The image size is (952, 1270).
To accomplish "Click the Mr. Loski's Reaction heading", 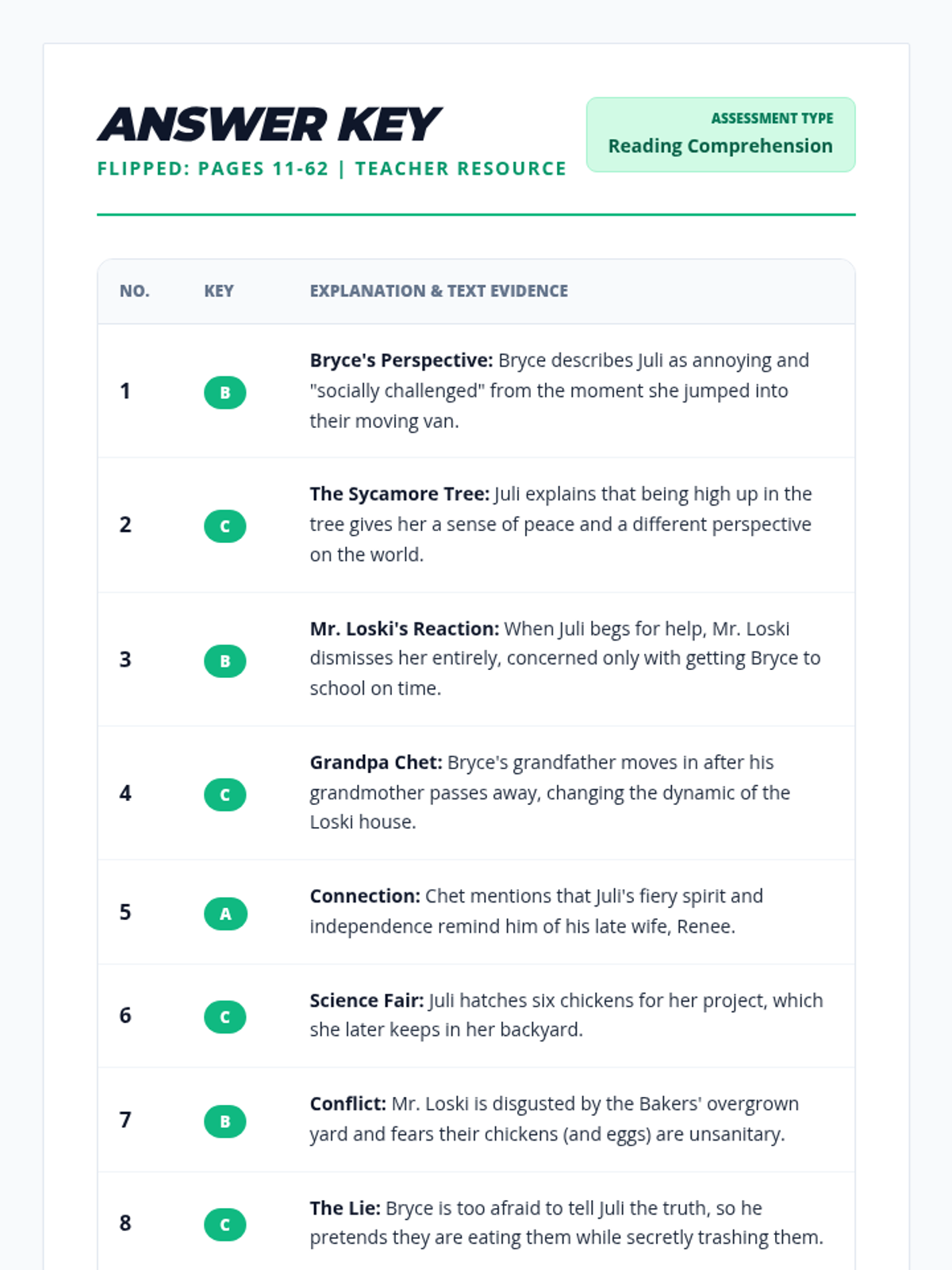I will [405, 629].
